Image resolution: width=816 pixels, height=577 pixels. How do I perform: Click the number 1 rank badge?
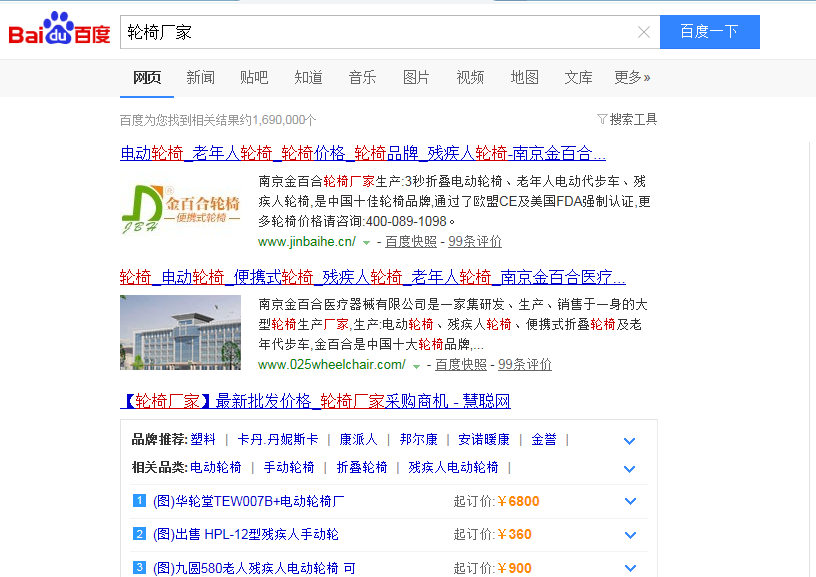click(139, 501)
